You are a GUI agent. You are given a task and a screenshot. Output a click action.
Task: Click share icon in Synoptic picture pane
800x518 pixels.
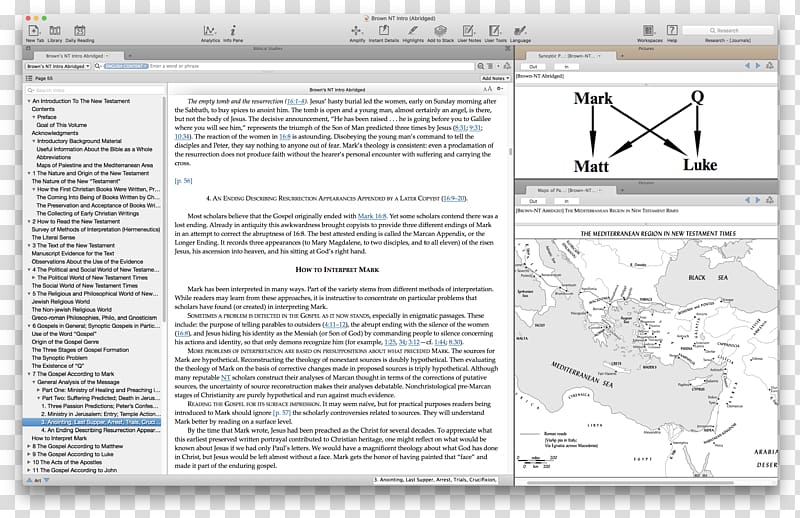point(770,66)
